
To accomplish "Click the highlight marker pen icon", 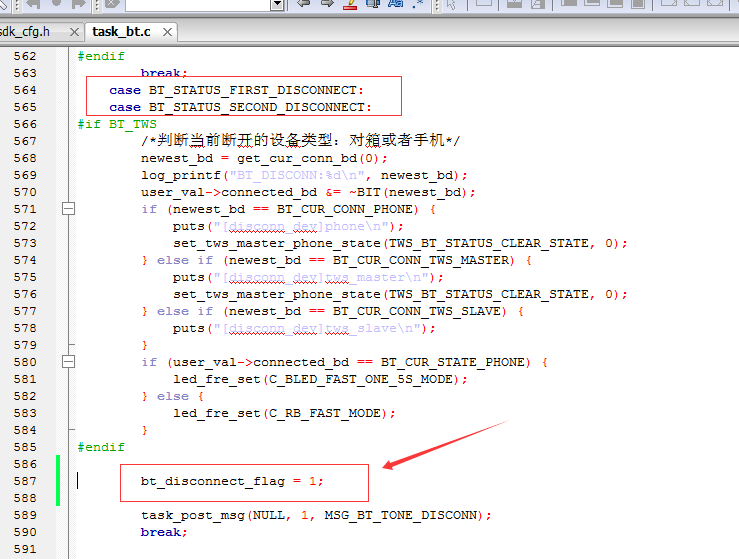I will tap(350, 4).
